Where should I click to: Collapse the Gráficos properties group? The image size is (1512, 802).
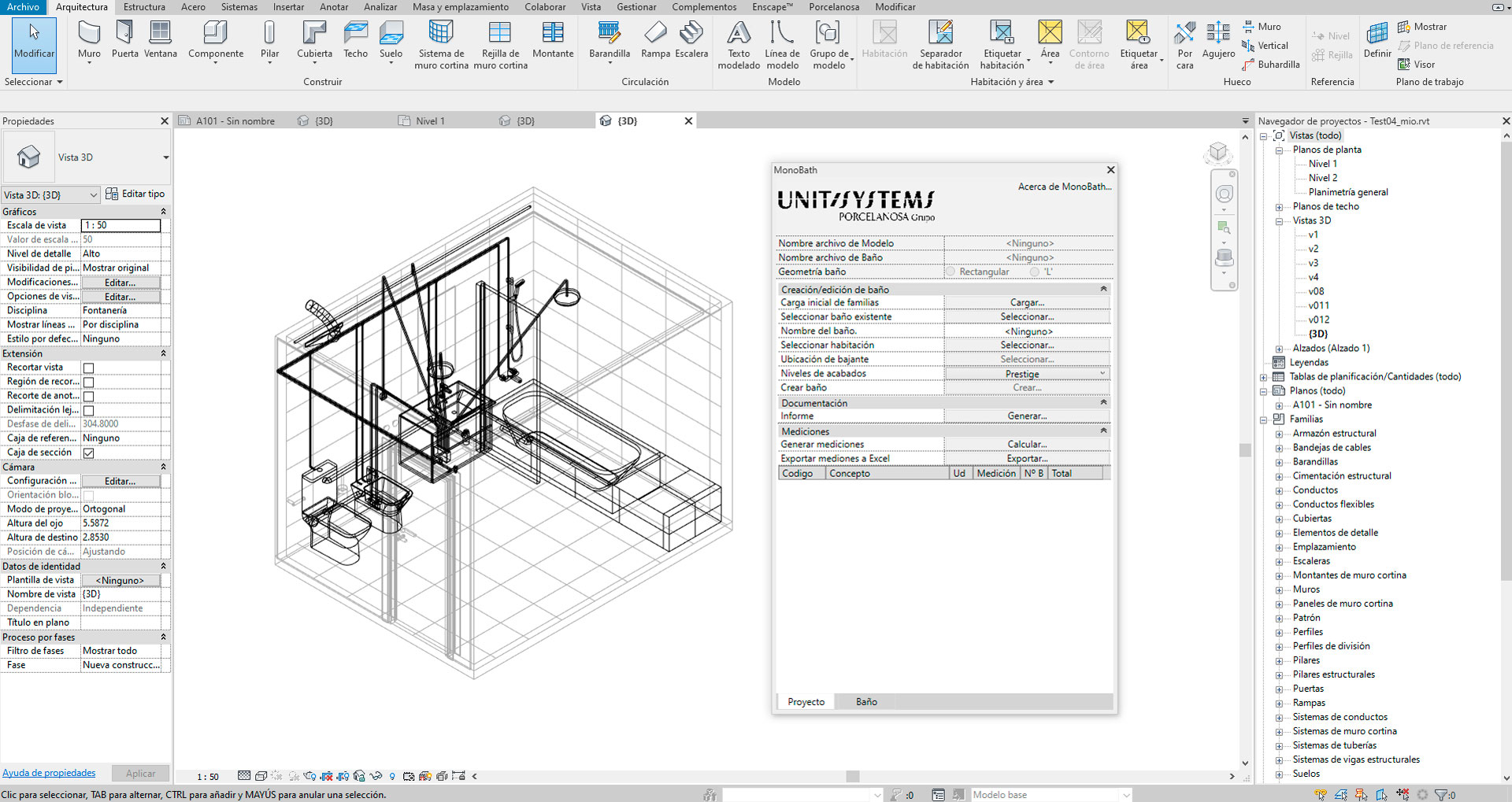[x=163, y=212]
